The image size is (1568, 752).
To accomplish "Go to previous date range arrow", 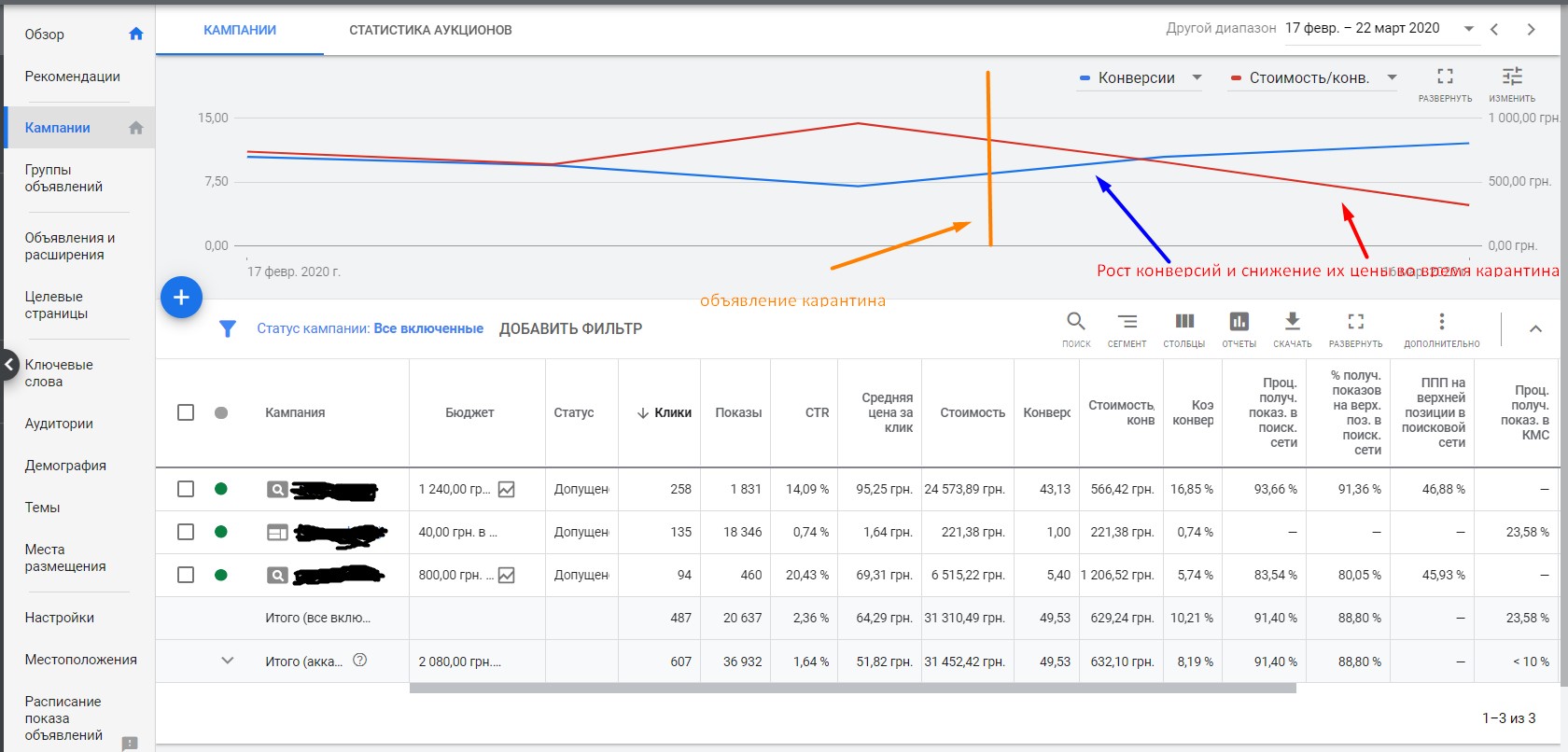I will pos(1494,29).
